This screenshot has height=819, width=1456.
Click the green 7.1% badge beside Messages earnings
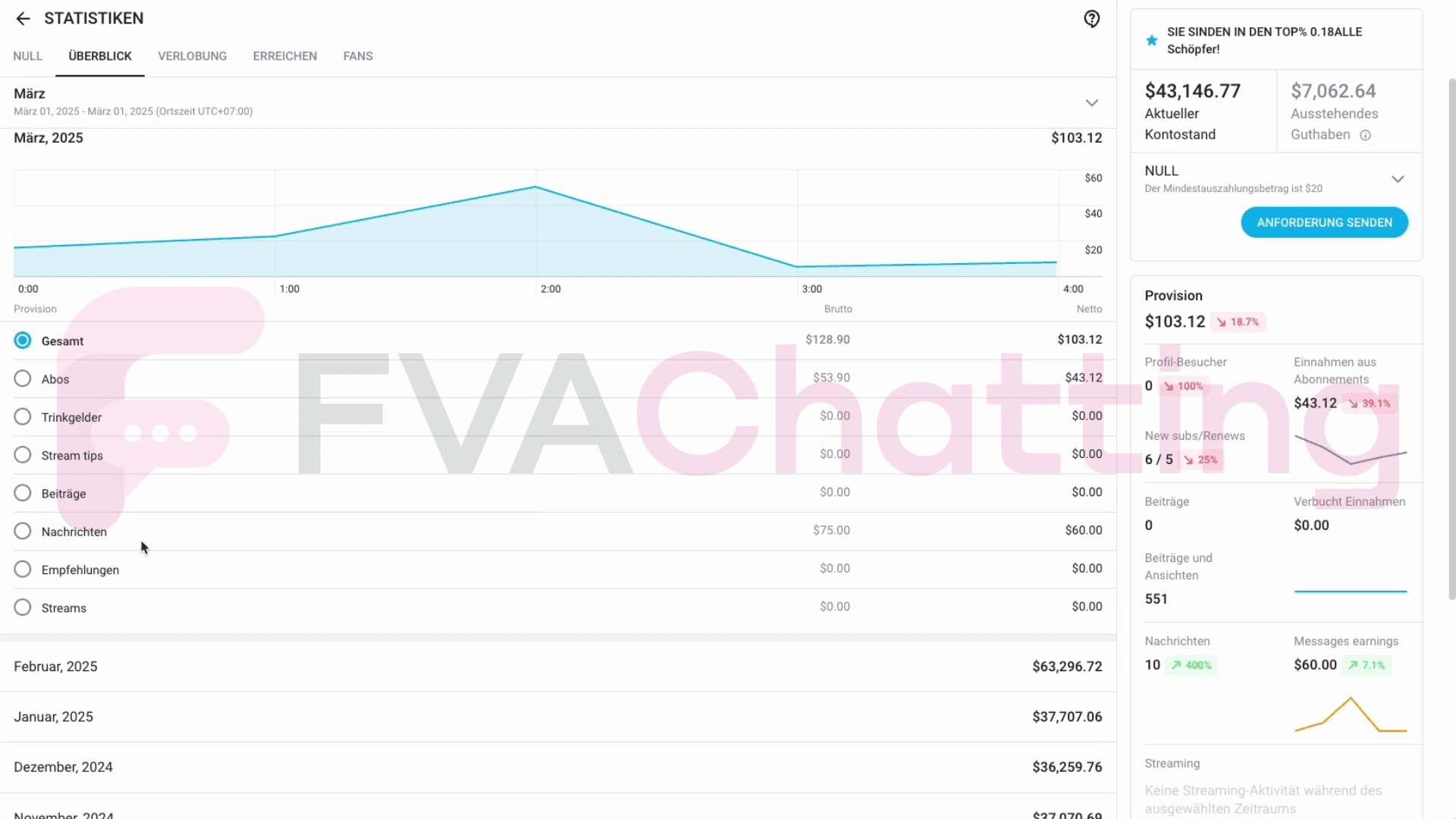coord(1367,665)
